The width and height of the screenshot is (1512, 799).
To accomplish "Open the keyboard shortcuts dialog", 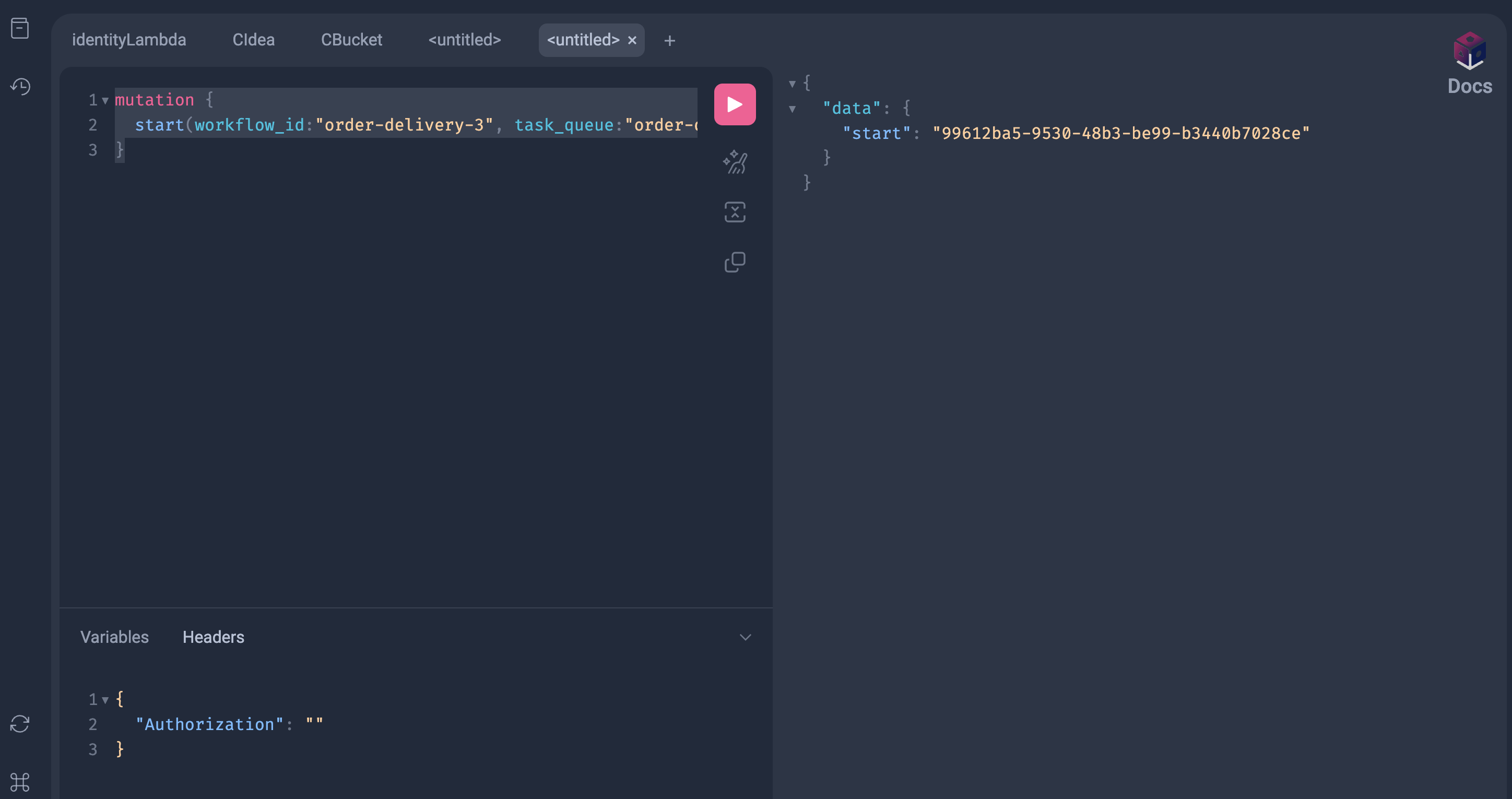I will (20, 782).
